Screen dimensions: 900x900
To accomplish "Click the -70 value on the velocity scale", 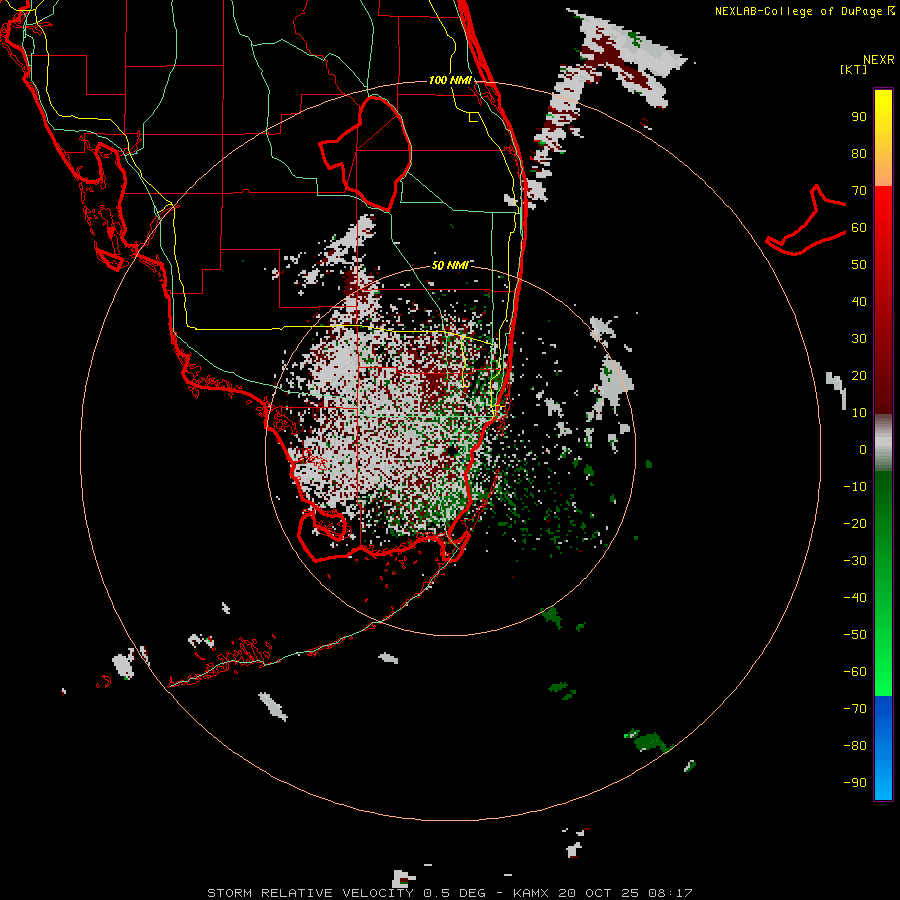I will (x=855, y=709).
